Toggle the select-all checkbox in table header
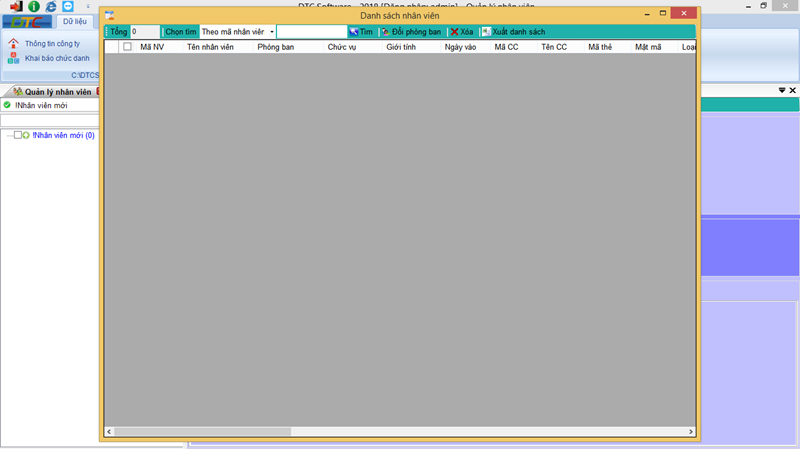The image size is (800, 449). [x=127, y=47]
